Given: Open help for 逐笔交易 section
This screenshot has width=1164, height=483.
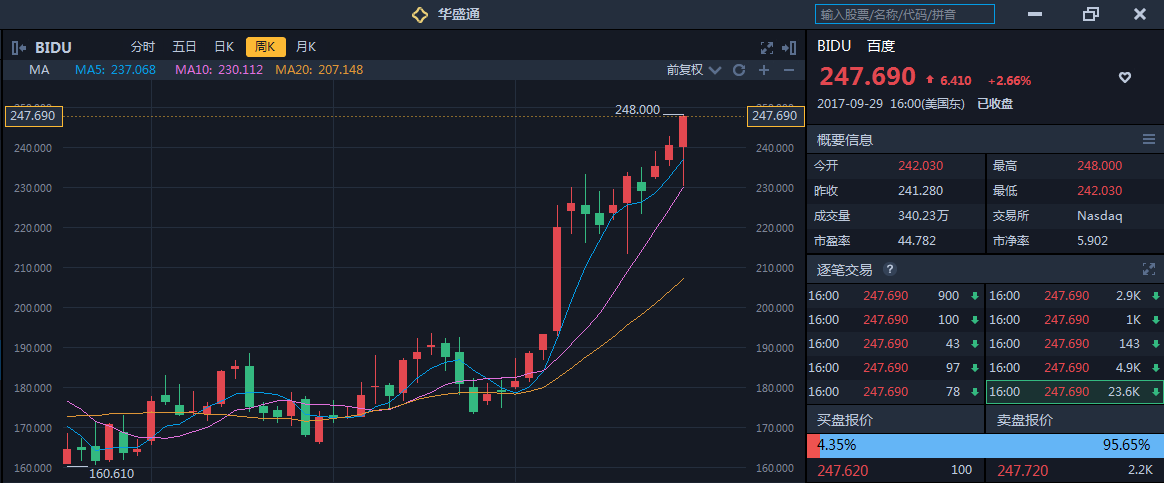Looking at the screenshot, I should (890, 270).
